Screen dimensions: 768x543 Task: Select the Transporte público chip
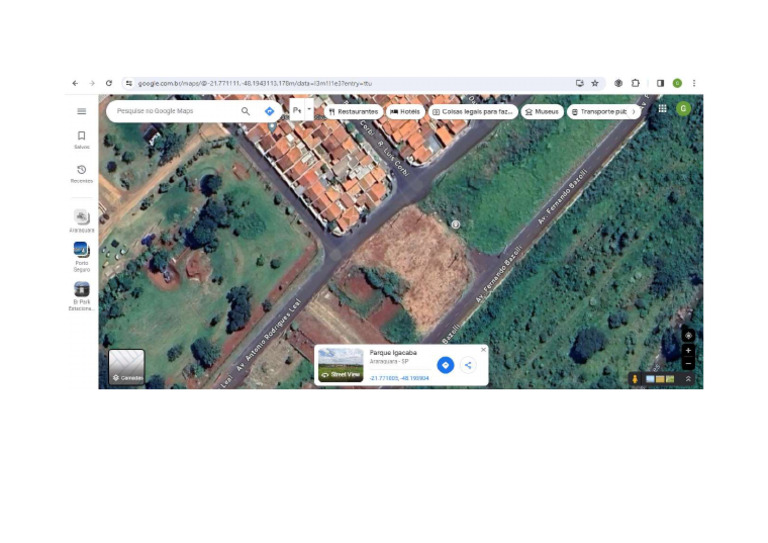tap(600, 112)
